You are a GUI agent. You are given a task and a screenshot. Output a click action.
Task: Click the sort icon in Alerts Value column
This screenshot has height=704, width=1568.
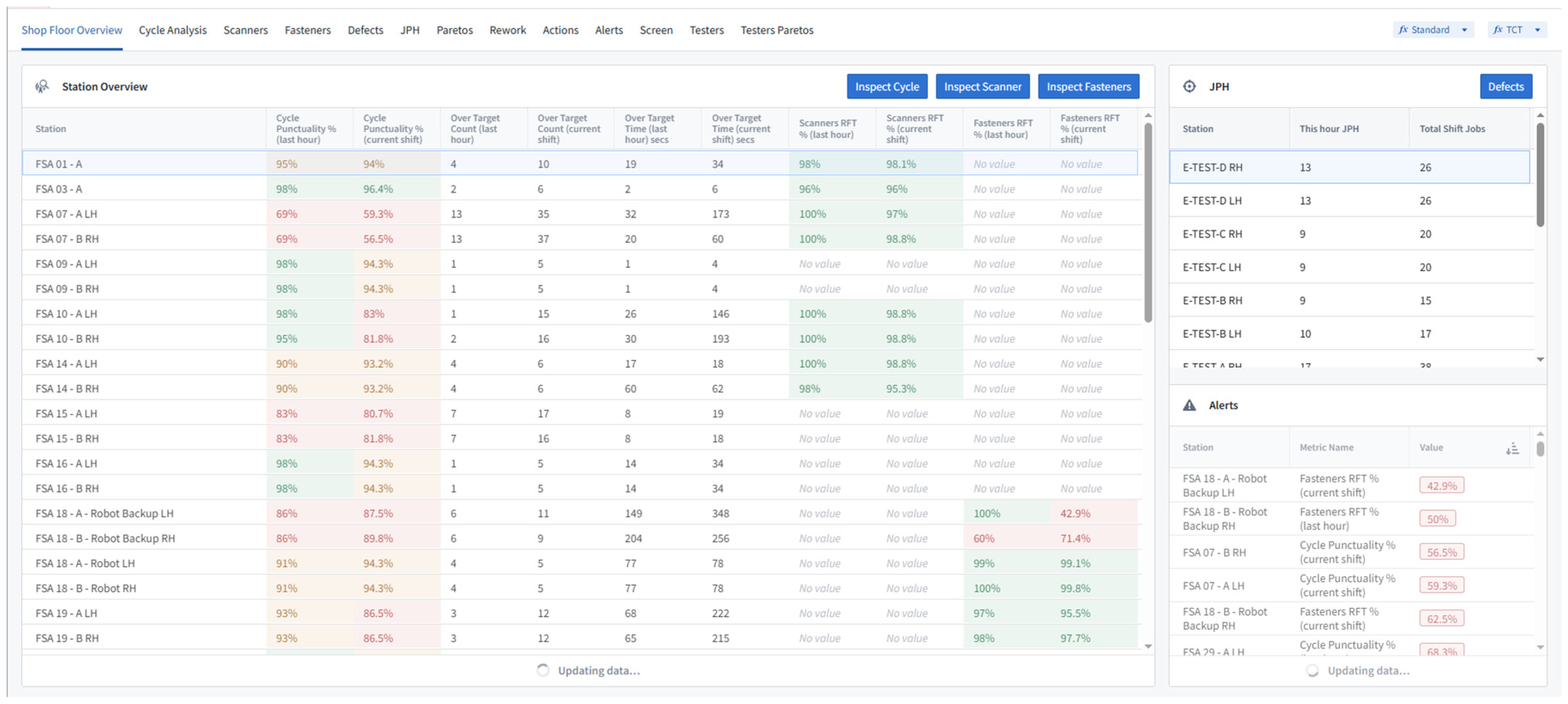pos(1512,449)
